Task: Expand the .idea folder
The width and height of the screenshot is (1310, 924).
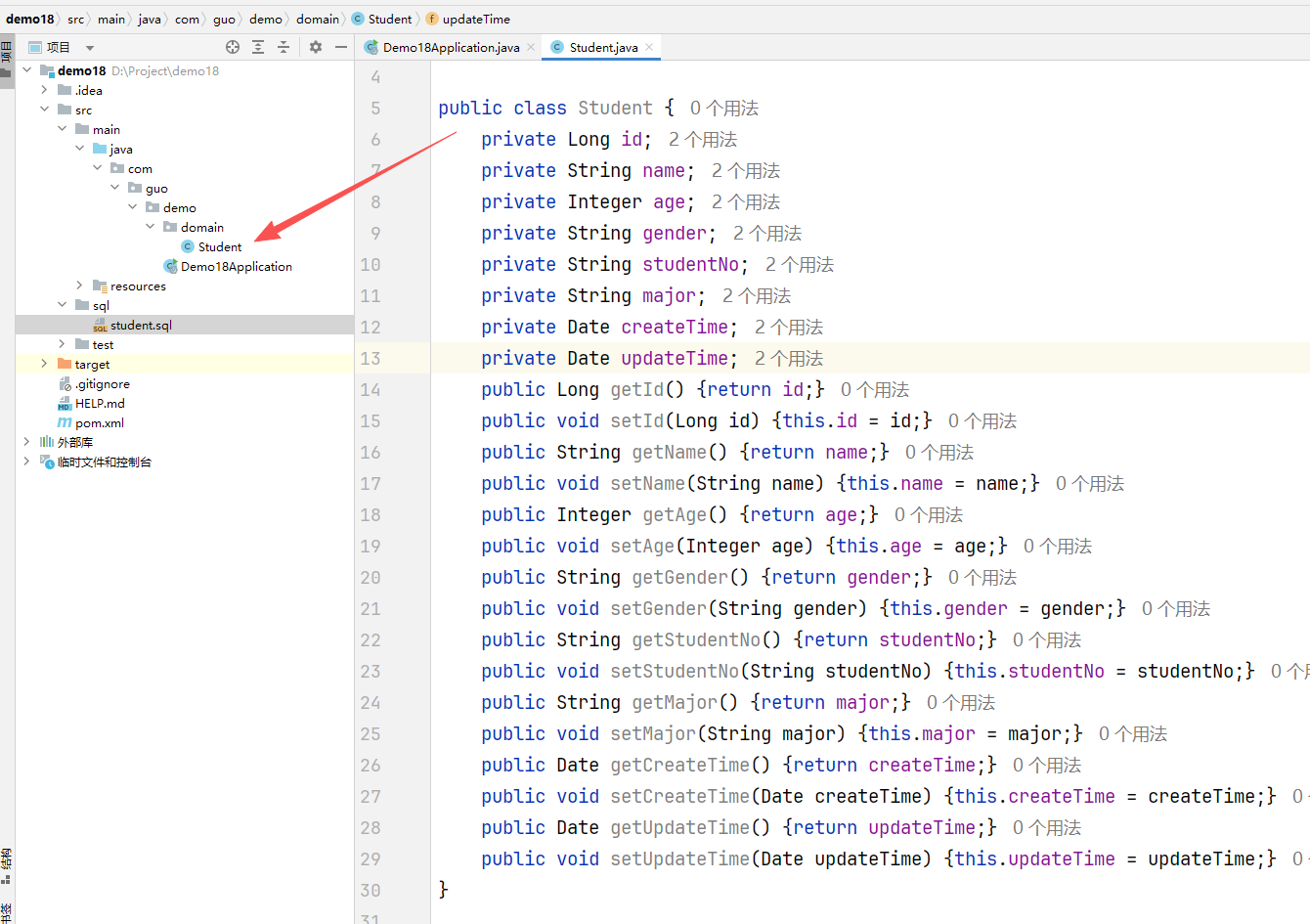Action: (44, 90)
